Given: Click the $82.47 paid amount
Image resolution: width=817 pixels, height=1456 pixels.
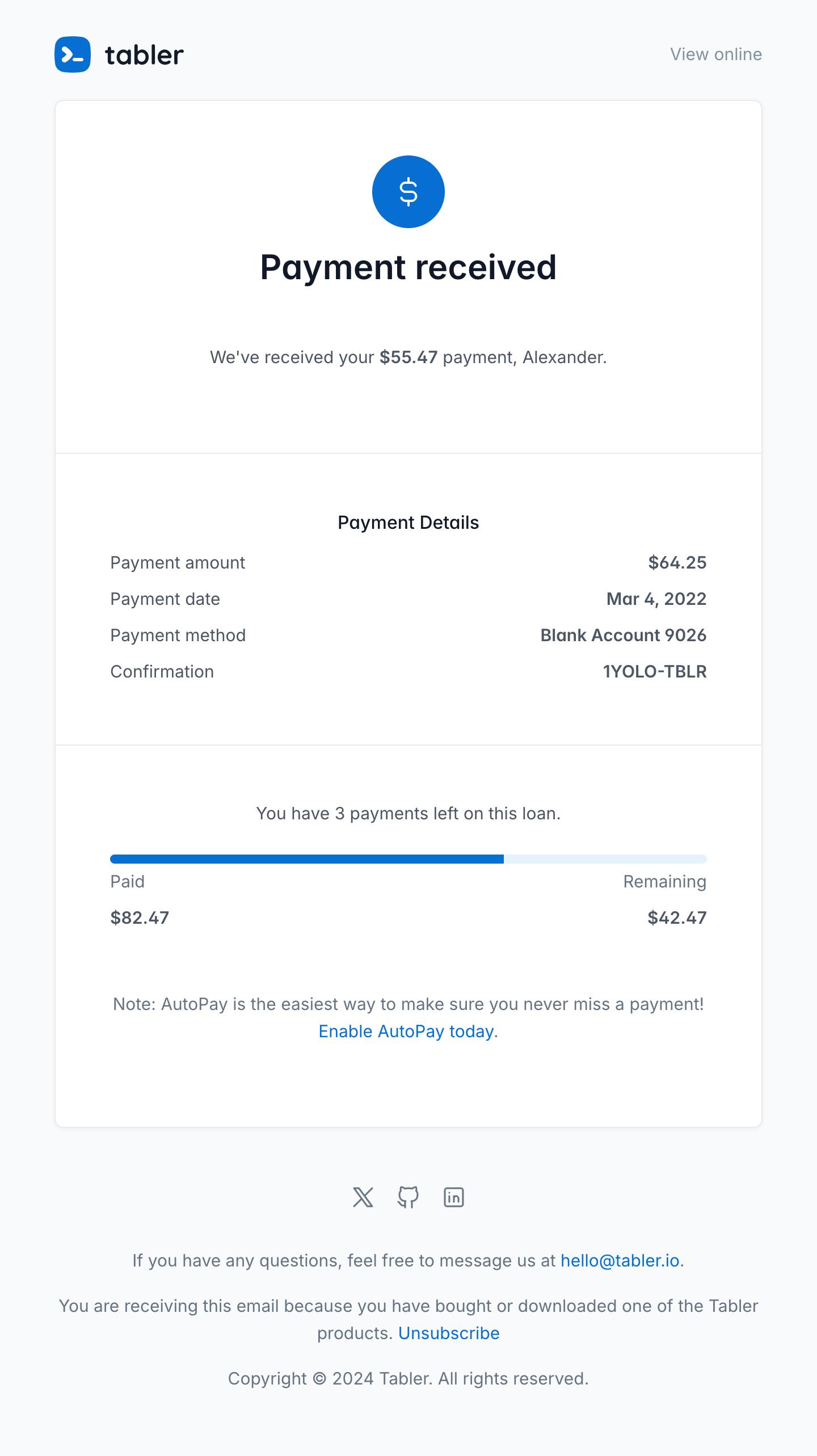Looking at the screenshot, I should click(x=140, y=918).
